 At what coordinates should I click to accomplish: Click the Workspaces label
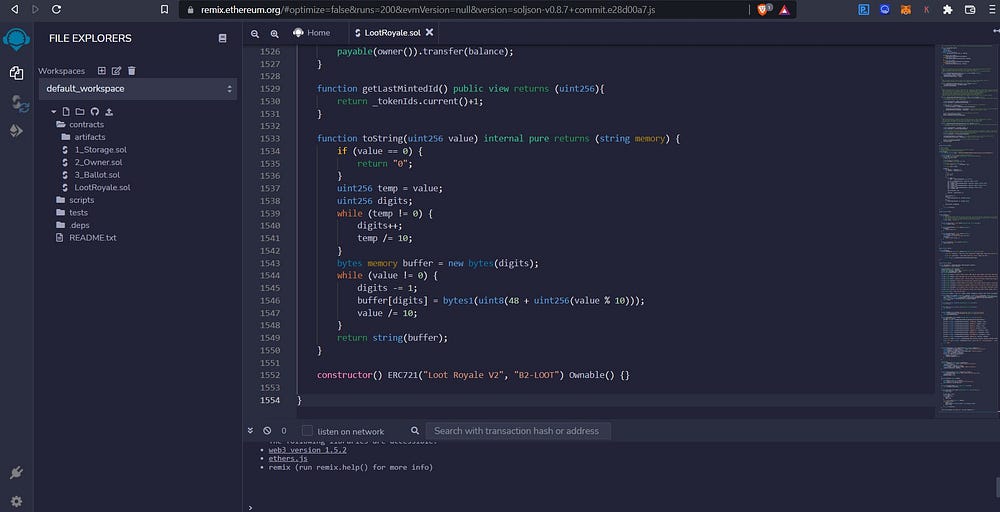tap(61, 71)
